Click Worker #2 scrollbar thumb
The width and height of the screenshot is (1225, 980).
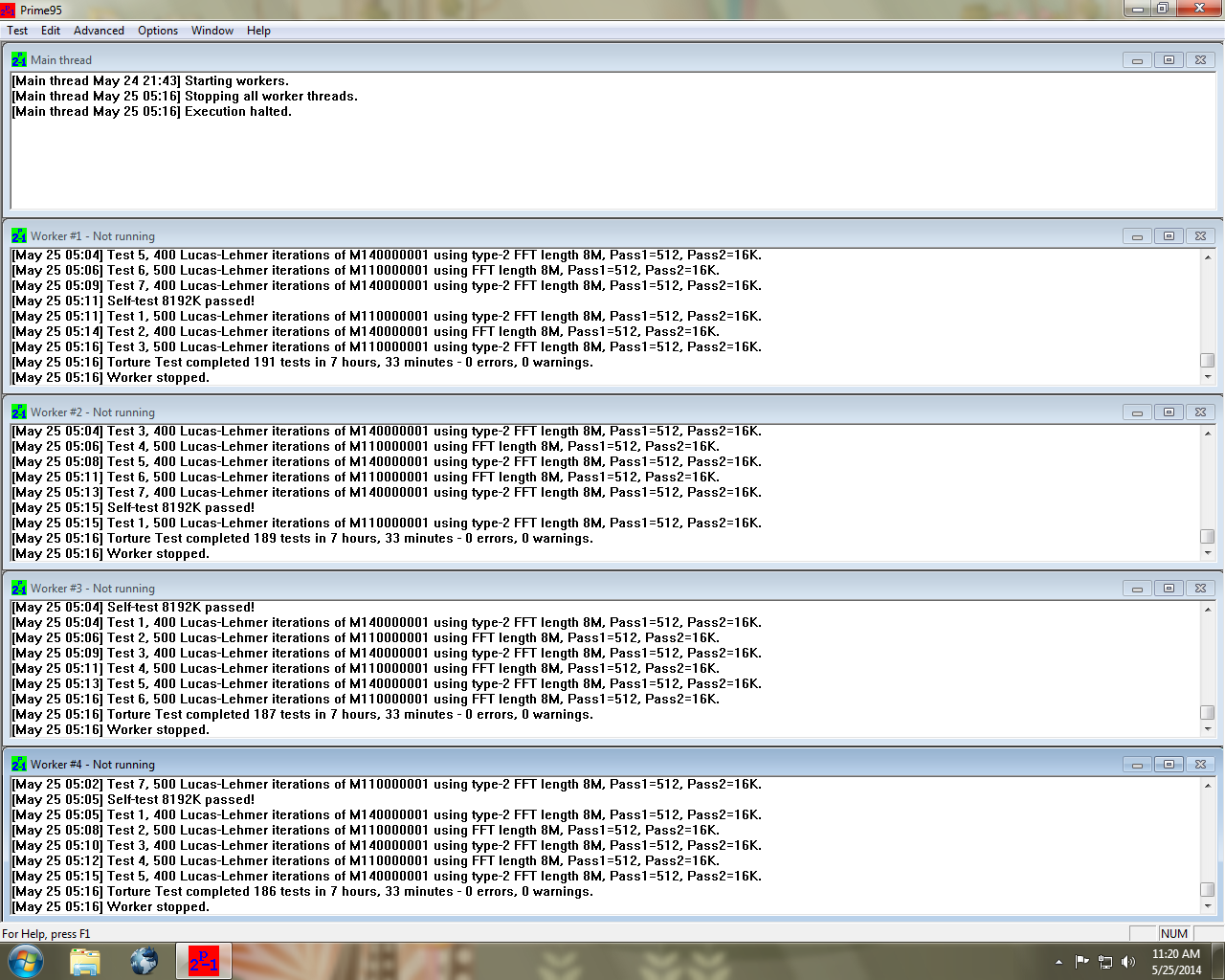(x=1208, y=537)
